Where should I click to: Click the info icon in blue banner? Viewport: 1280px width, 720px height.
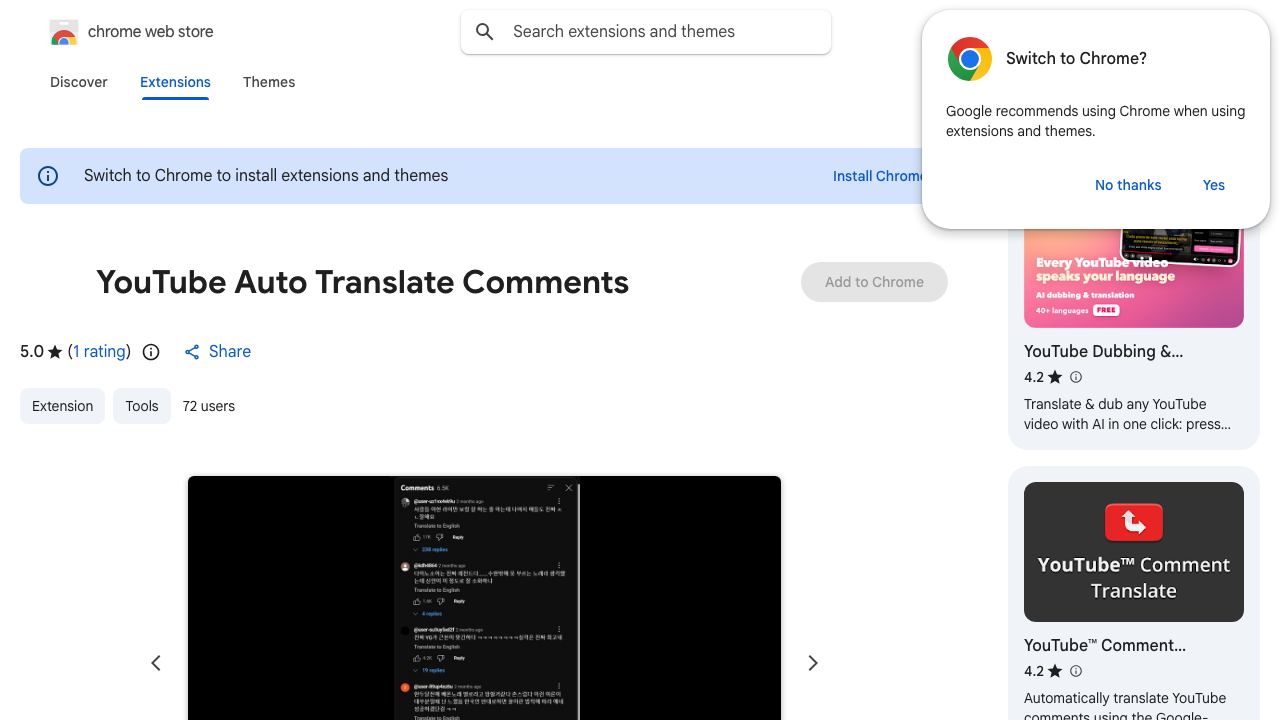pyautogui.click(x=48, y=176)
